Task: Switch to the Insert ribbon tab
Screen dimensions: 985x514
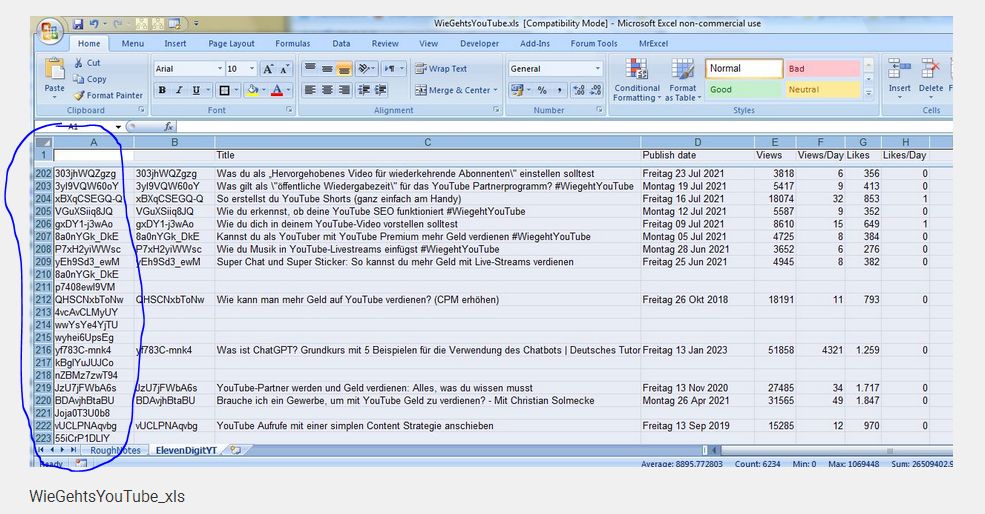Action: (x=175, y=43)
